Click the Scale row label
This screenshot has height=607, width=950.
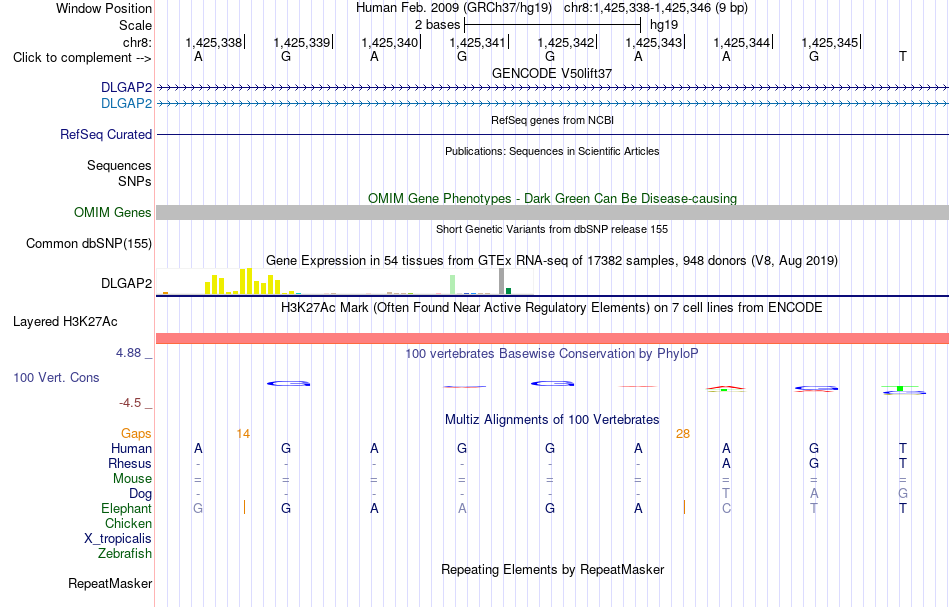[x=135, y=25]
